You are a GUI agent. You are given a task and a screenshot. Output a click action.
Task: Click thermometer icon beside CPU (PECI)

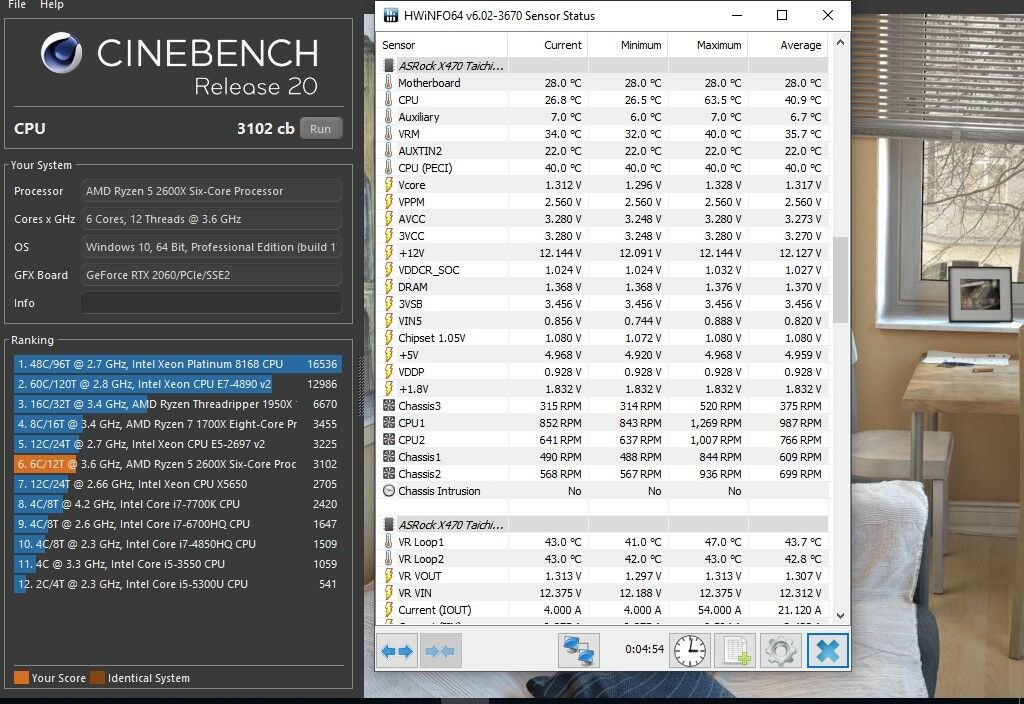(x=389, y=168)
